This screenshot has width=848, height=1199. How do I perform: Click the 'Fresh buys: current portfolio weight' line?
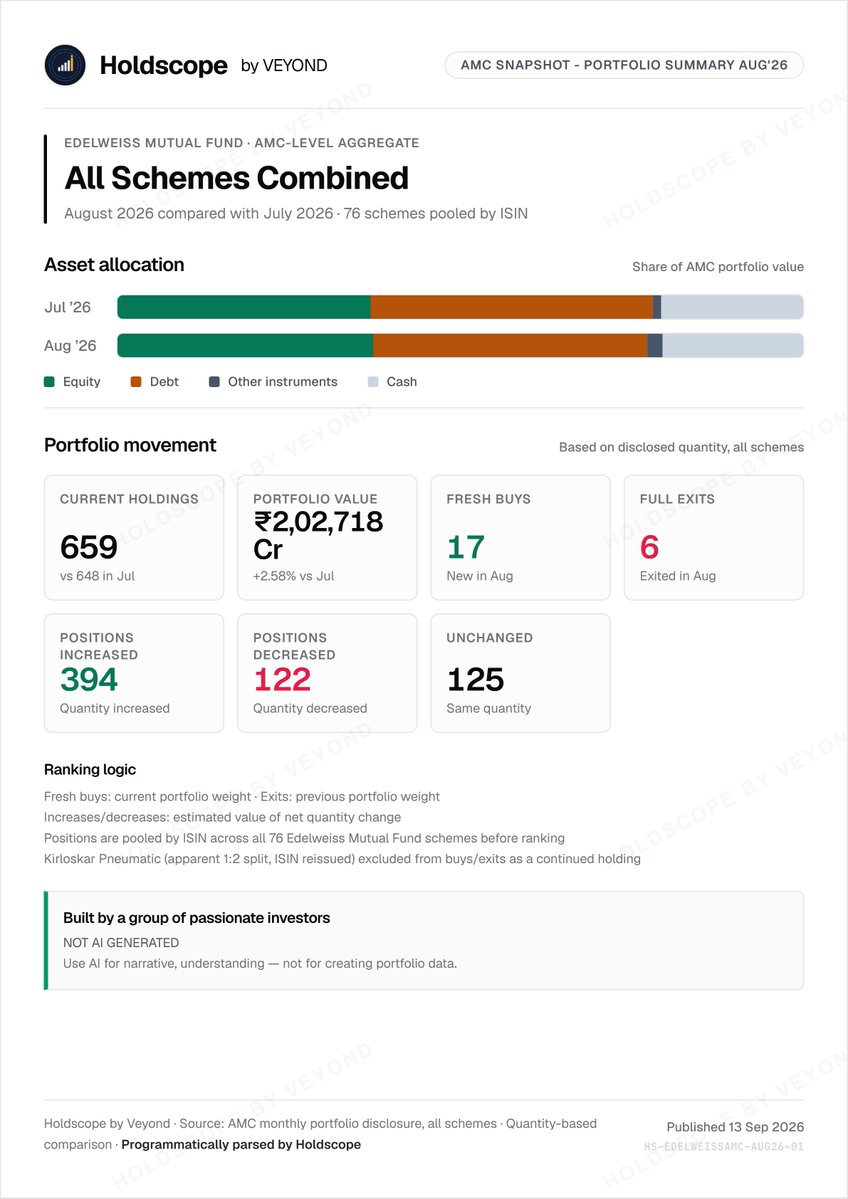pos(242,797)
